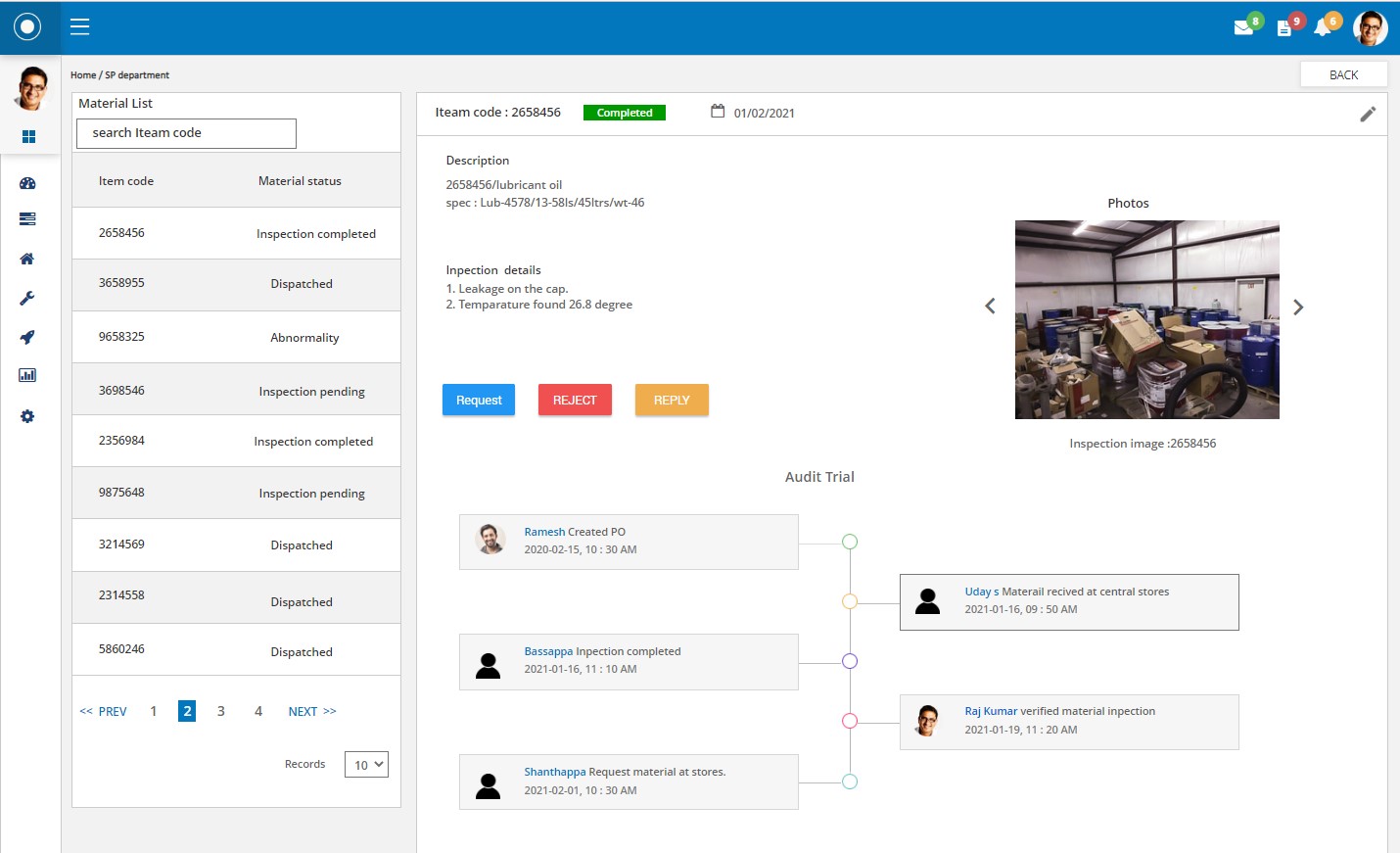Click Ramesh name link in audit trail

[x=544, y=532]
